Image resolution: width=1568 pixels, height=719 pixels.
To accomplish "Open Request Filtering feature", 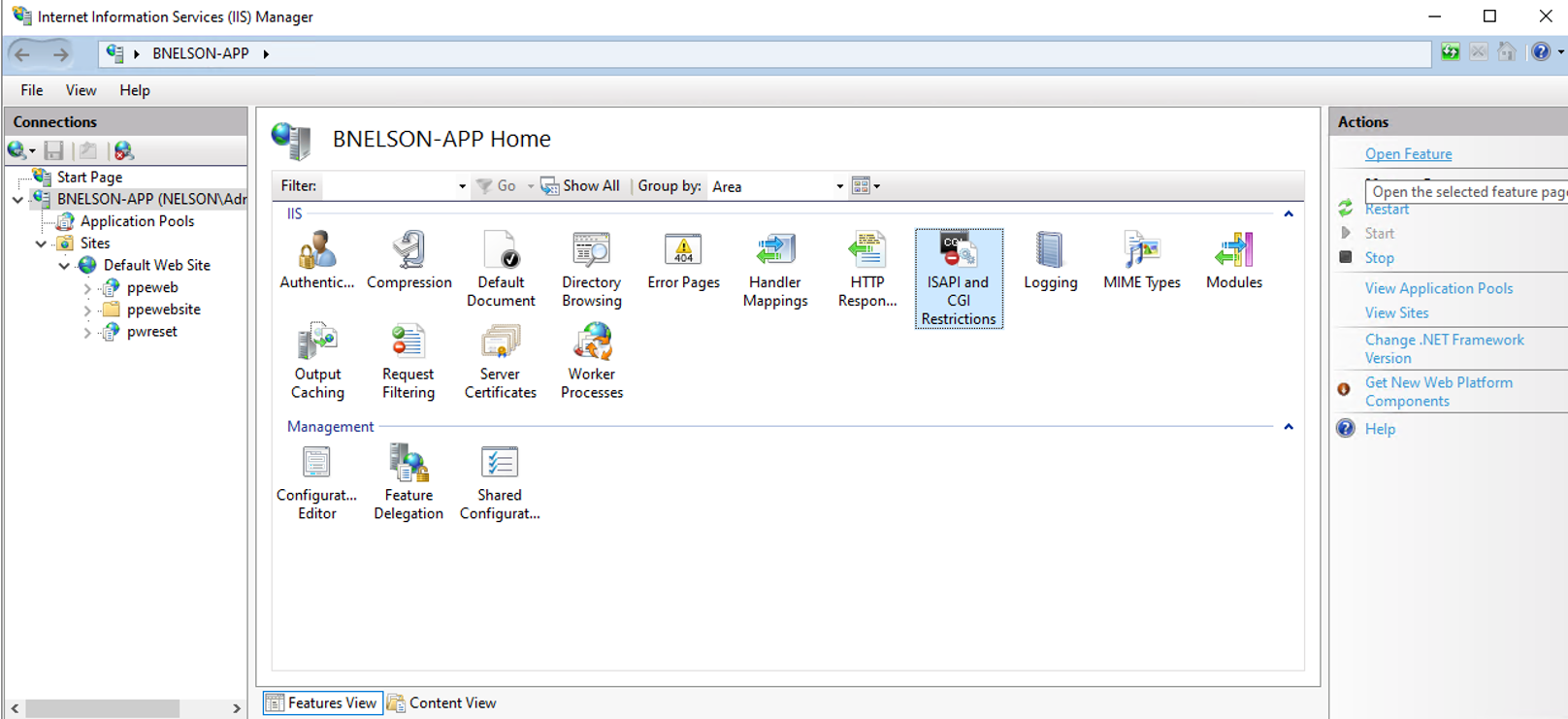I will pos(408,361).
